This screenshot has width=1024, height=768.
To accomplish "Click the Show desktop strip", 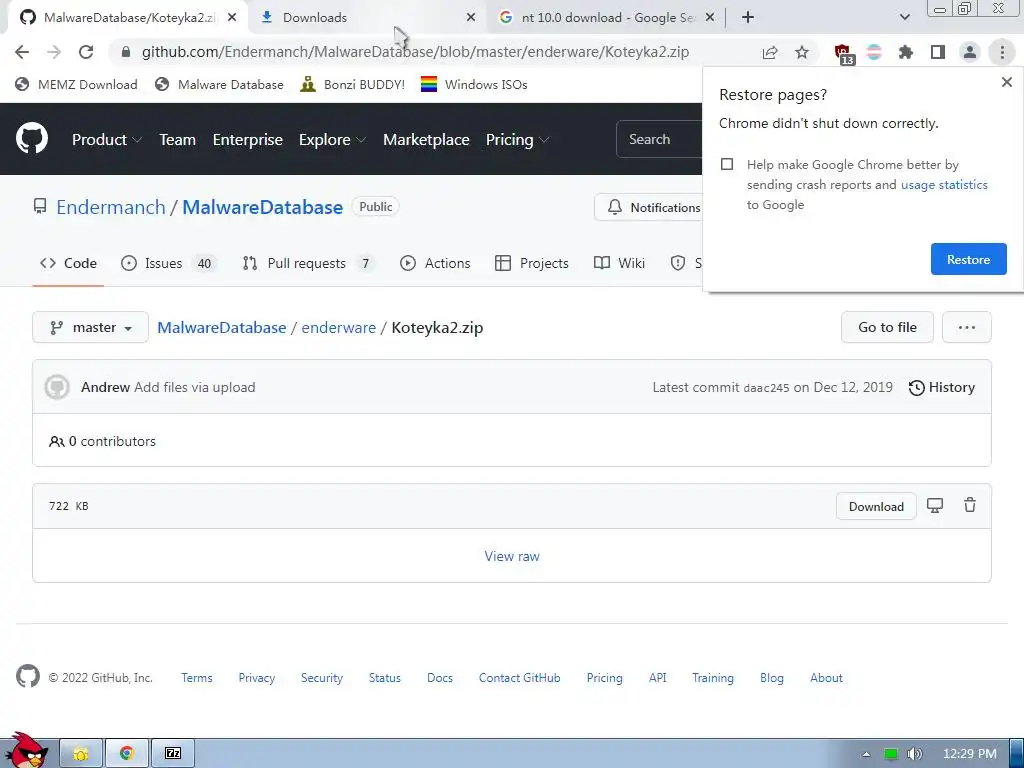I will (1017, 753).
